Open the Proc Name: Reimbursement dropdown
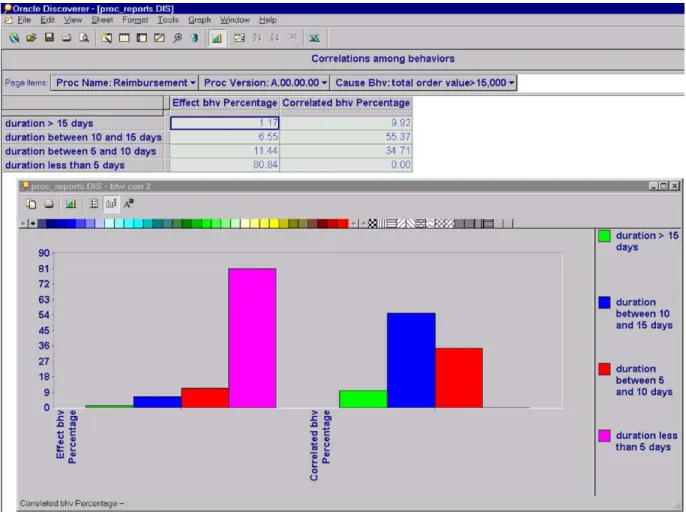The width and height of the screenshot is (686, 512). click(124, 83)
